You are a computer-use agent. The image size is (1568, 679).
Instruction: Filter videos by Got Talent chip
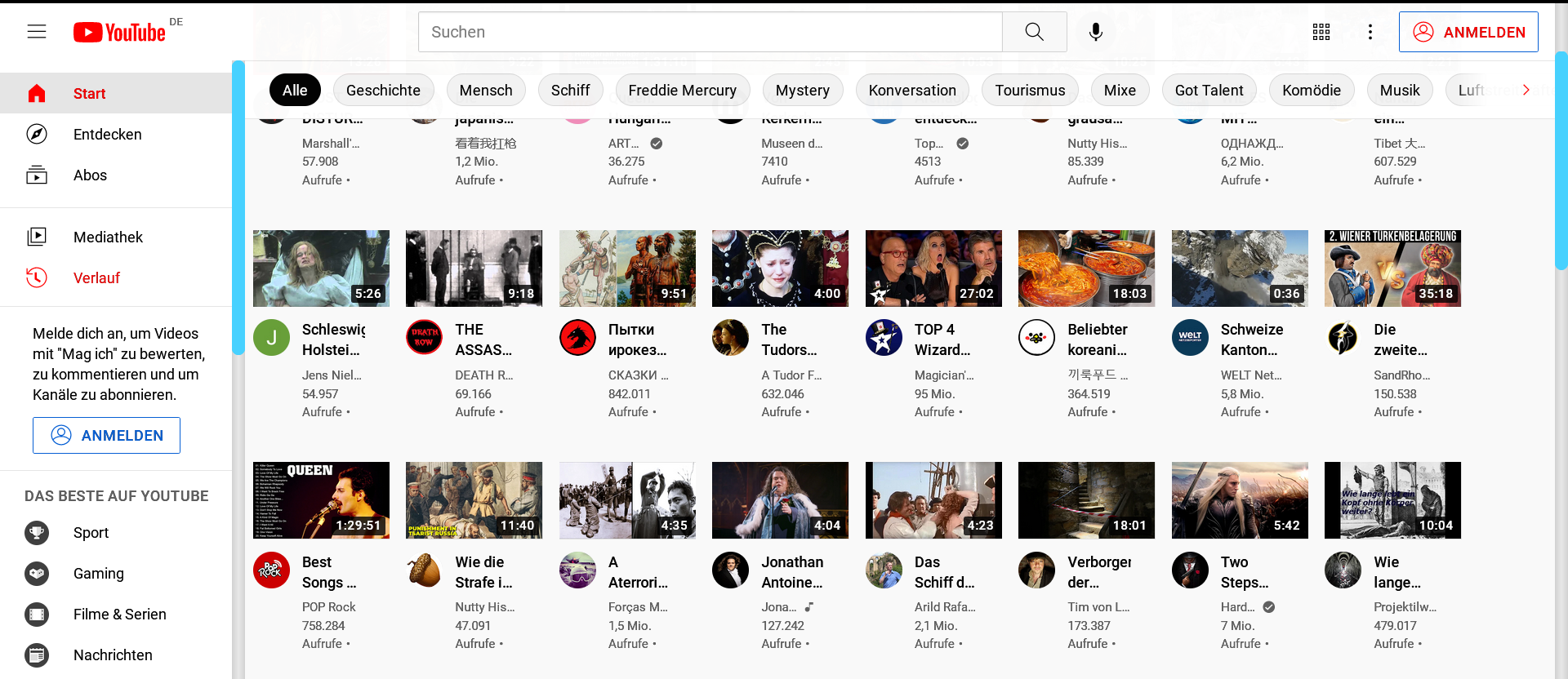click(1209, 91)
